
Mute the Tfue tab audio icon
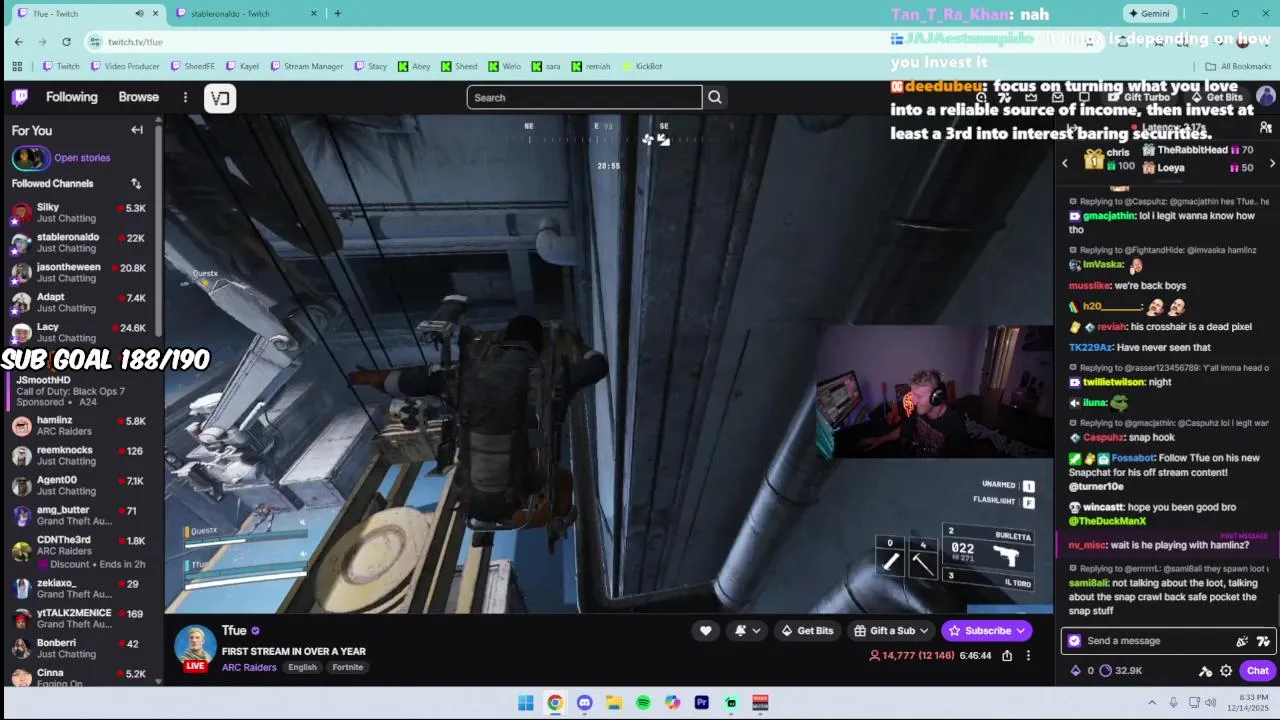click(139, 13)
